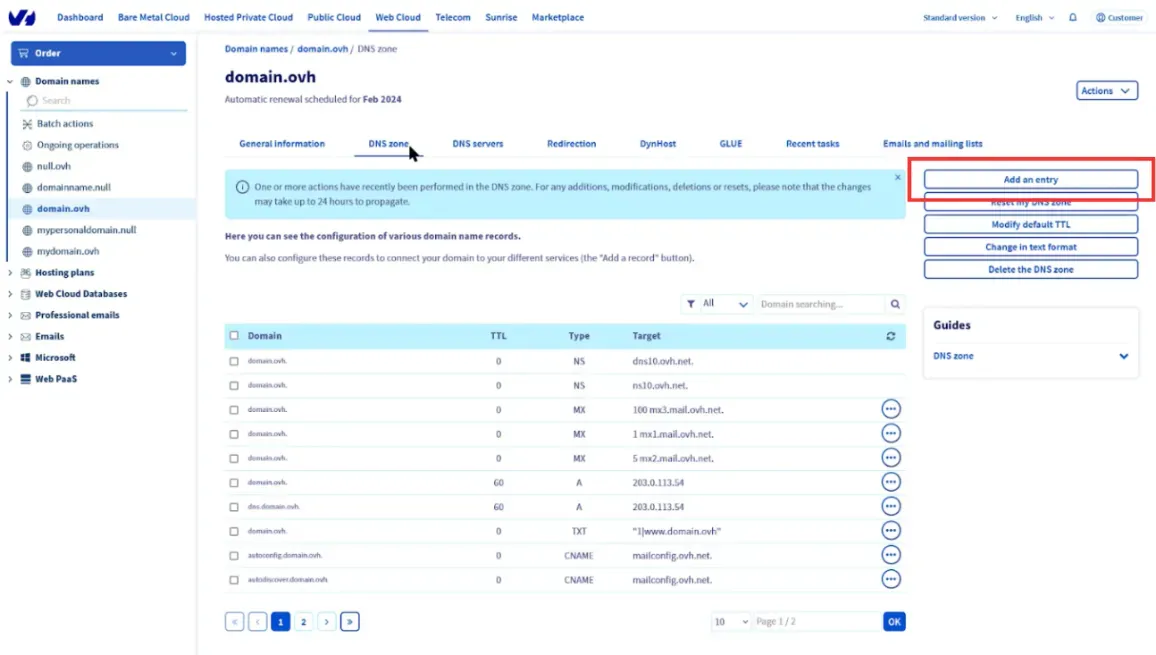The height and width of the screenshot is (655, 1156).
Task: Click Change in text format button
Action: (x=1031, y=247)
